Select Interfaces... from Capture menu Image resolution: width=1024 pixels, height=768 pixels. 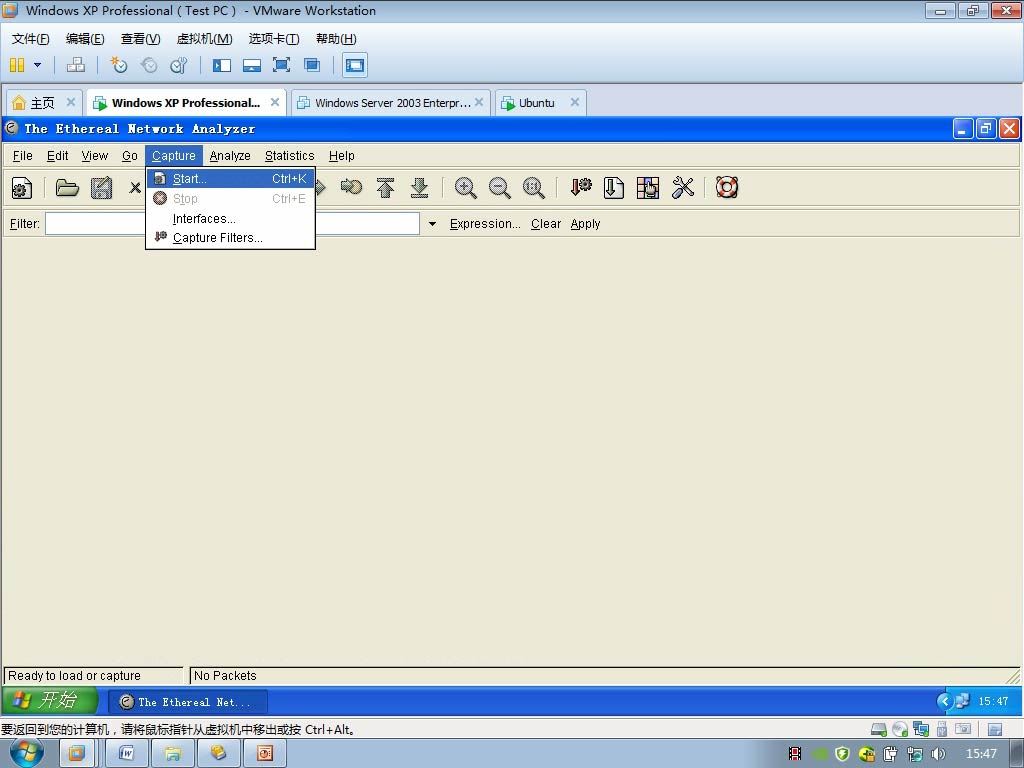pyautogui.click(x=231, y=219)
